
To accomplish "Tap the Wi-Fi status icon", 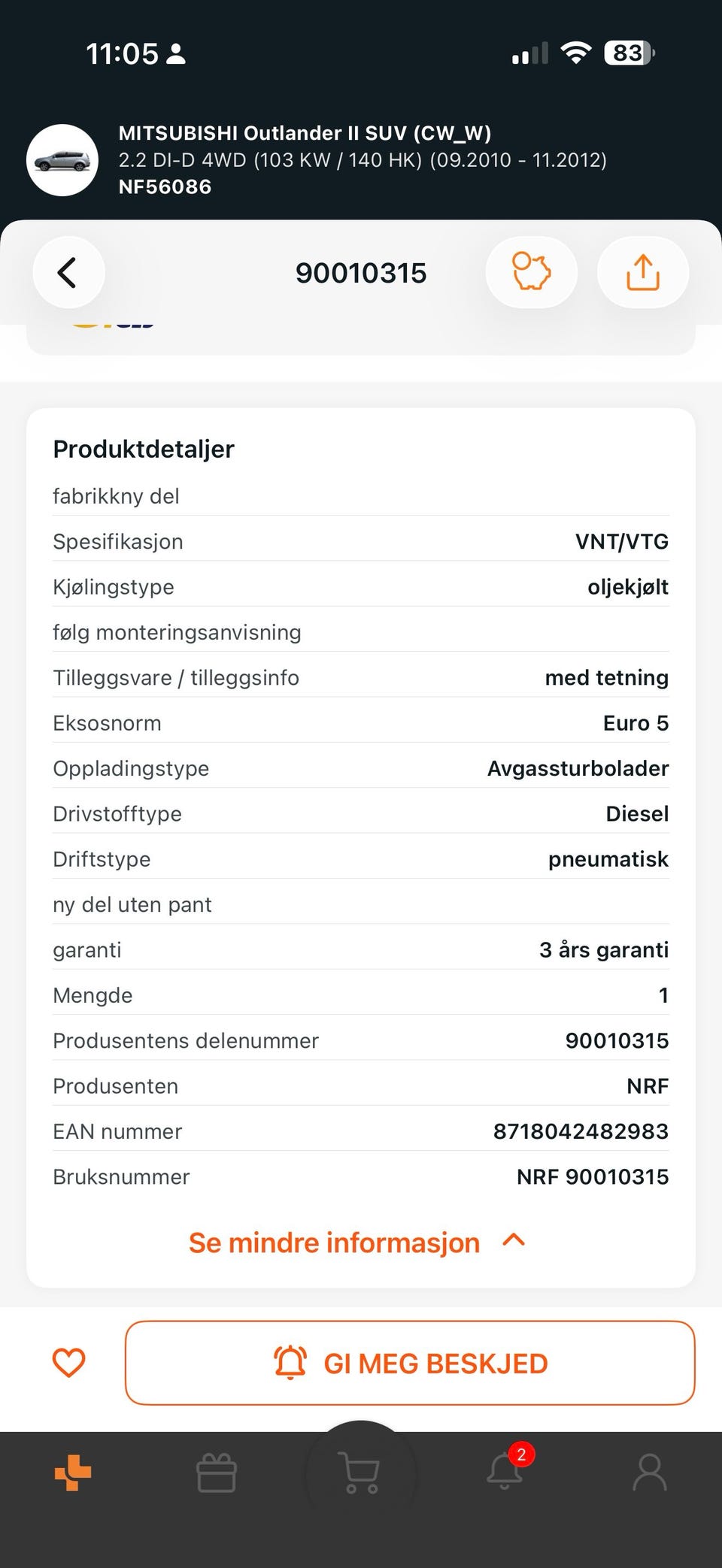I will click(x=576, y=53).
